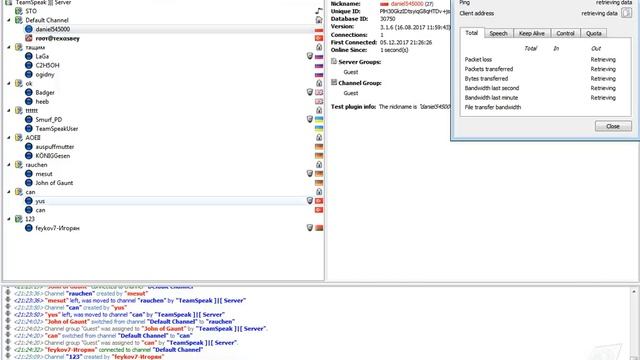This screenshot has width=640, height=360.
Task: Click the blue status icon of ogidny
Action: (29, 74)
